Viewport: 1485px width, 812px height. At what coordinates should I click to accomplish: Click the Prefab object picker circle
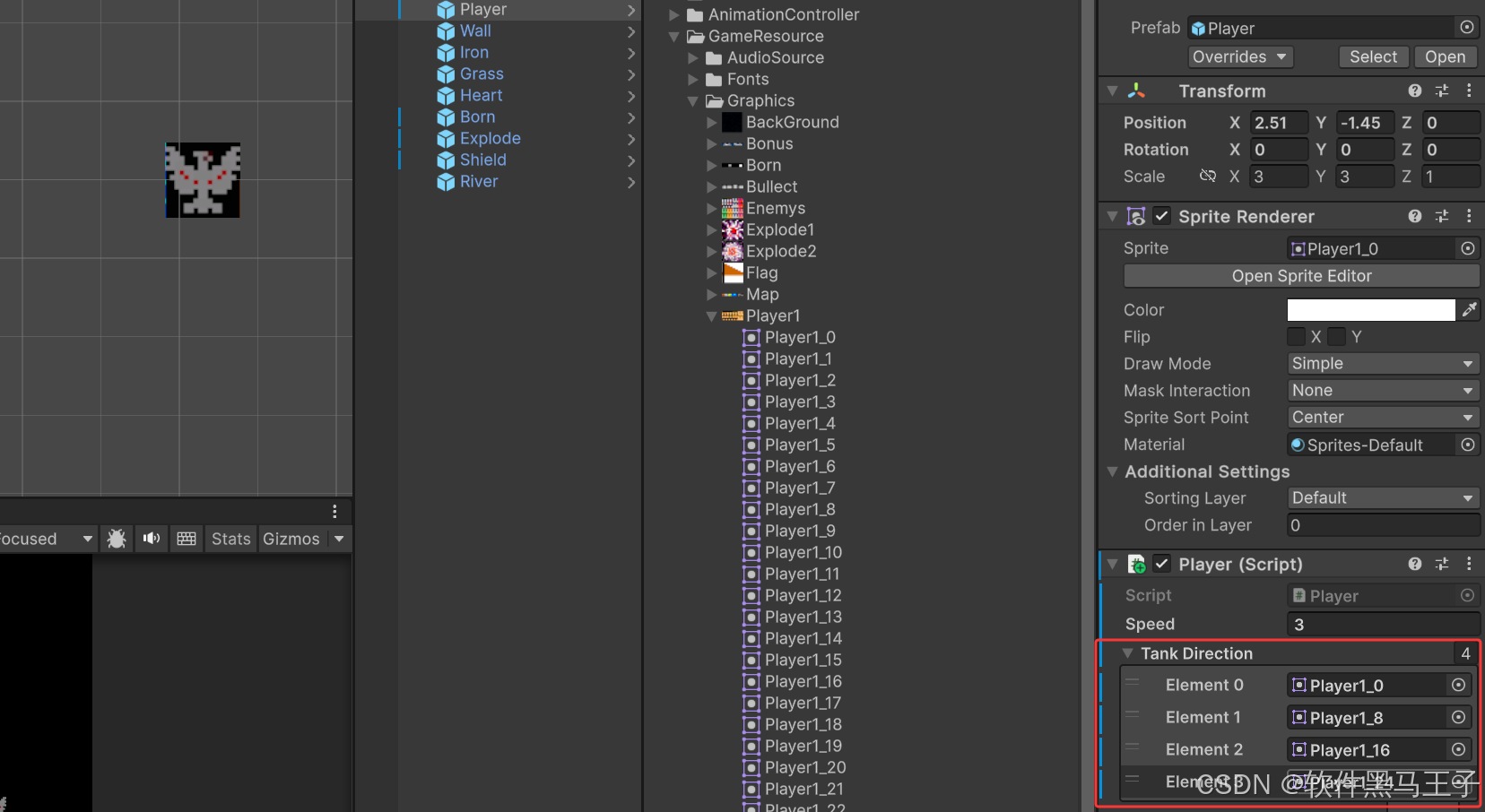[1467, 28]
